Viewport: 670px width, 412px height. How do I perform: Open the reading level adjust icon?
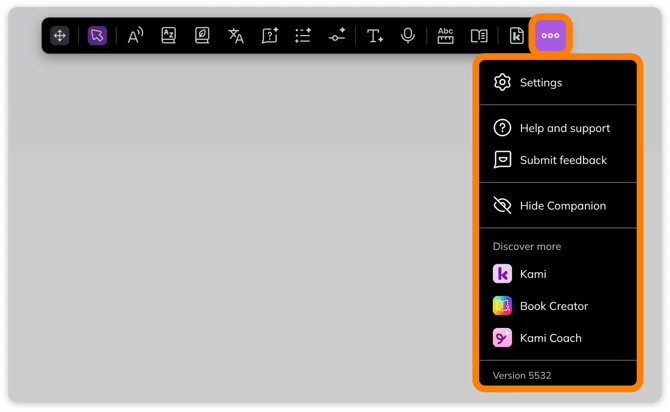click(x=337, y=35)
